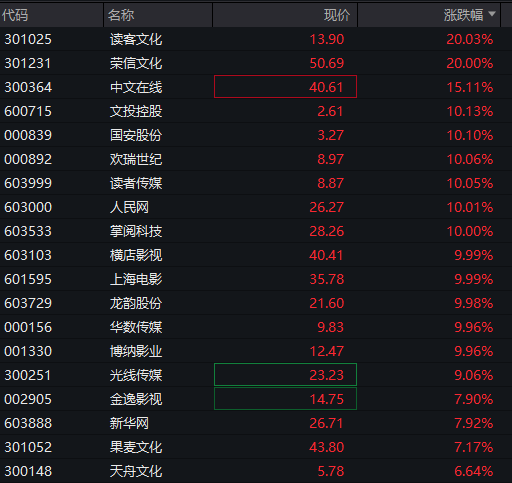Click change value 10.13%
512x483 pixels.
coord(470,111)
